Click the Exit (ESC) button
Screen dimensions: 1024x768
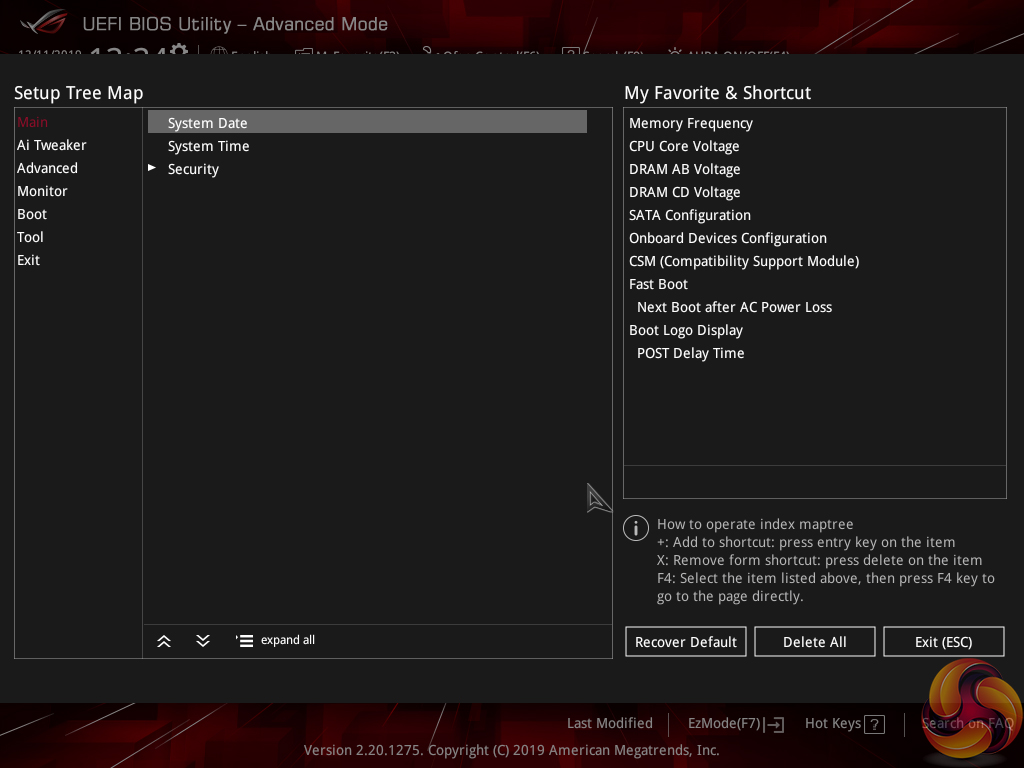pos(944,642)
